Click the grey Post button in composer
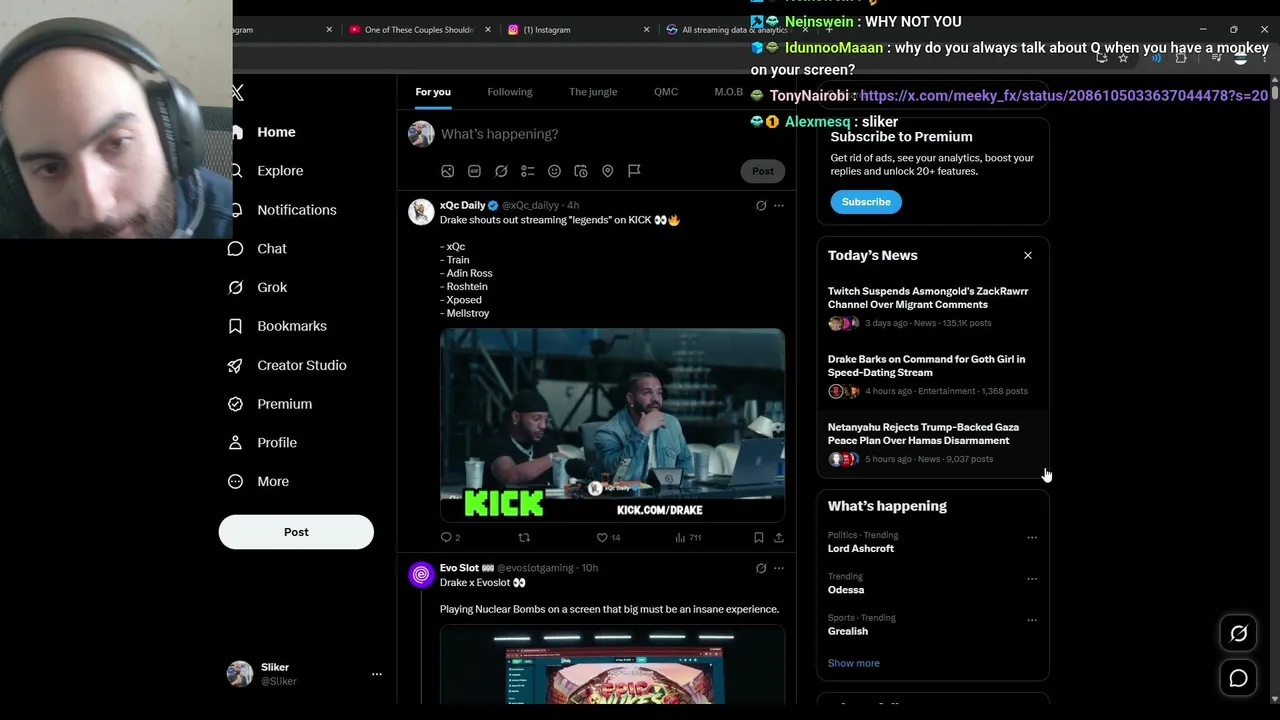1280x720 pixels. [x=763, y=171]
